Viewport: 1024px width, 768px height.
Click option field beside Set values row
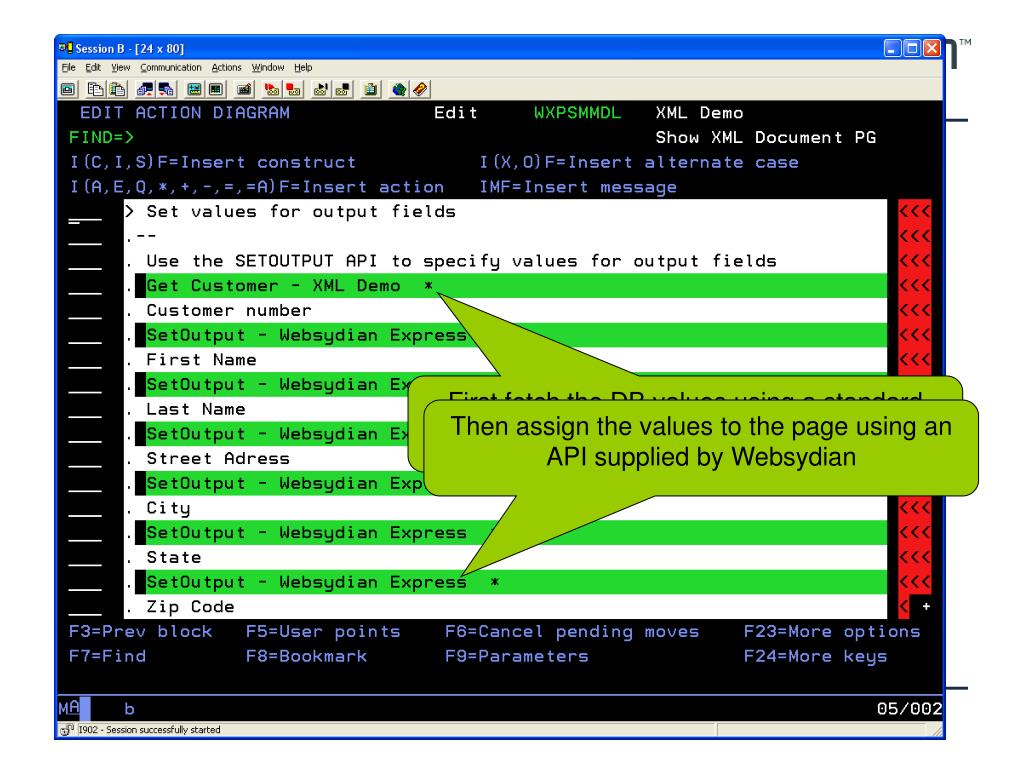[x=85, y=213]
